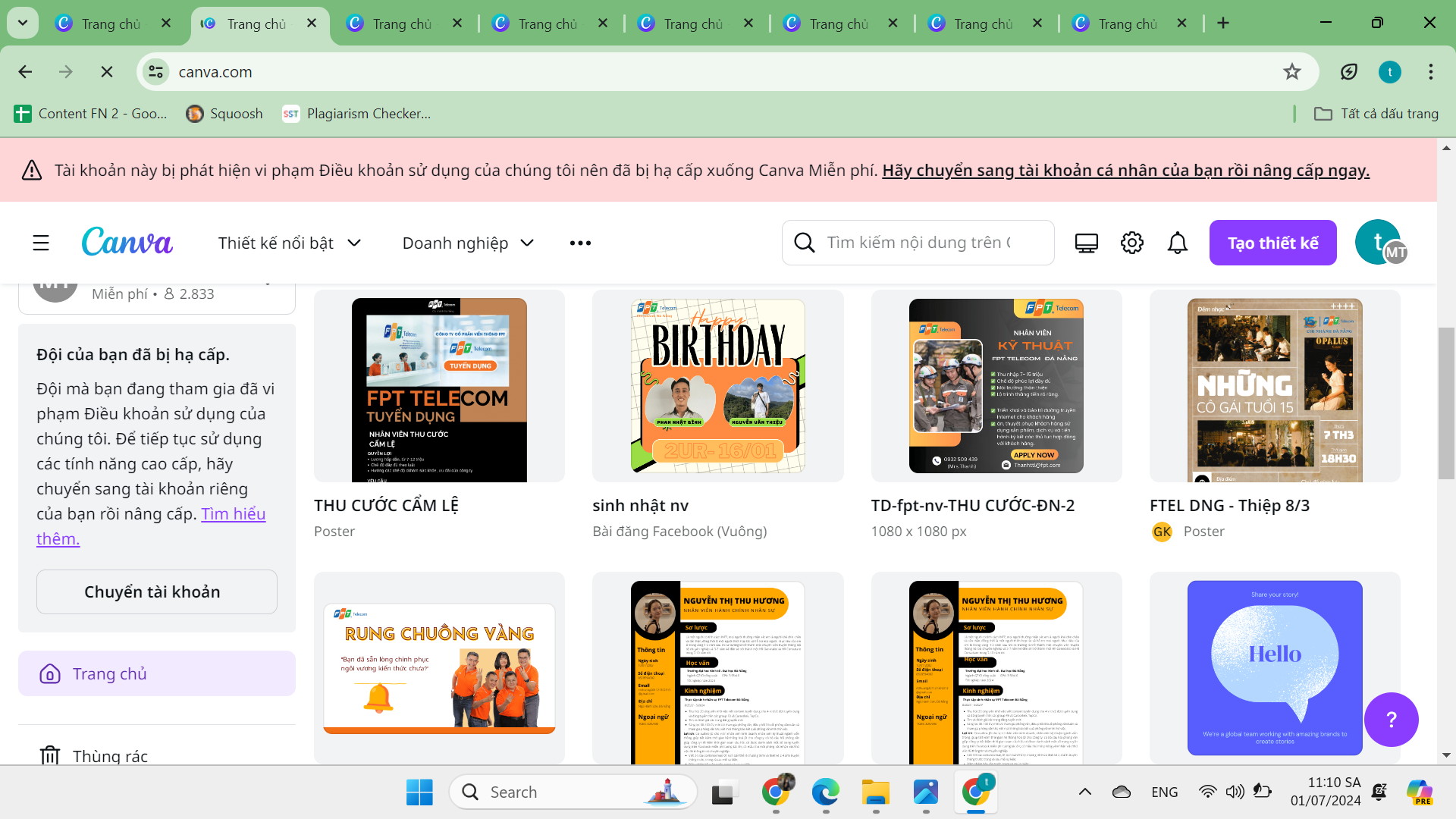1456x819 pixels.
Task: Open the notifications bell
Action: pos(1178,243)
